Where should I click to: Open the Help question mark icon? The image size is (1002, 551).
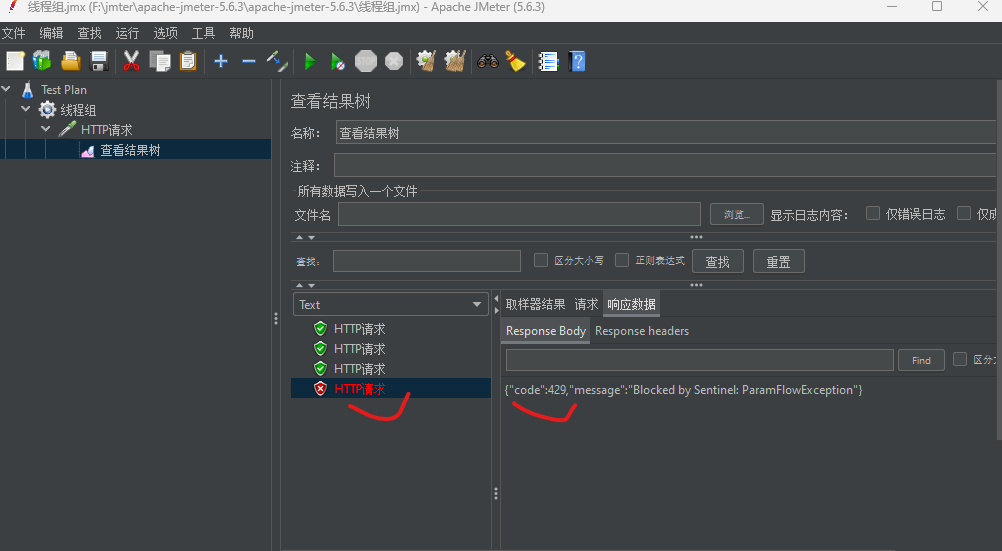pos(577,61)
